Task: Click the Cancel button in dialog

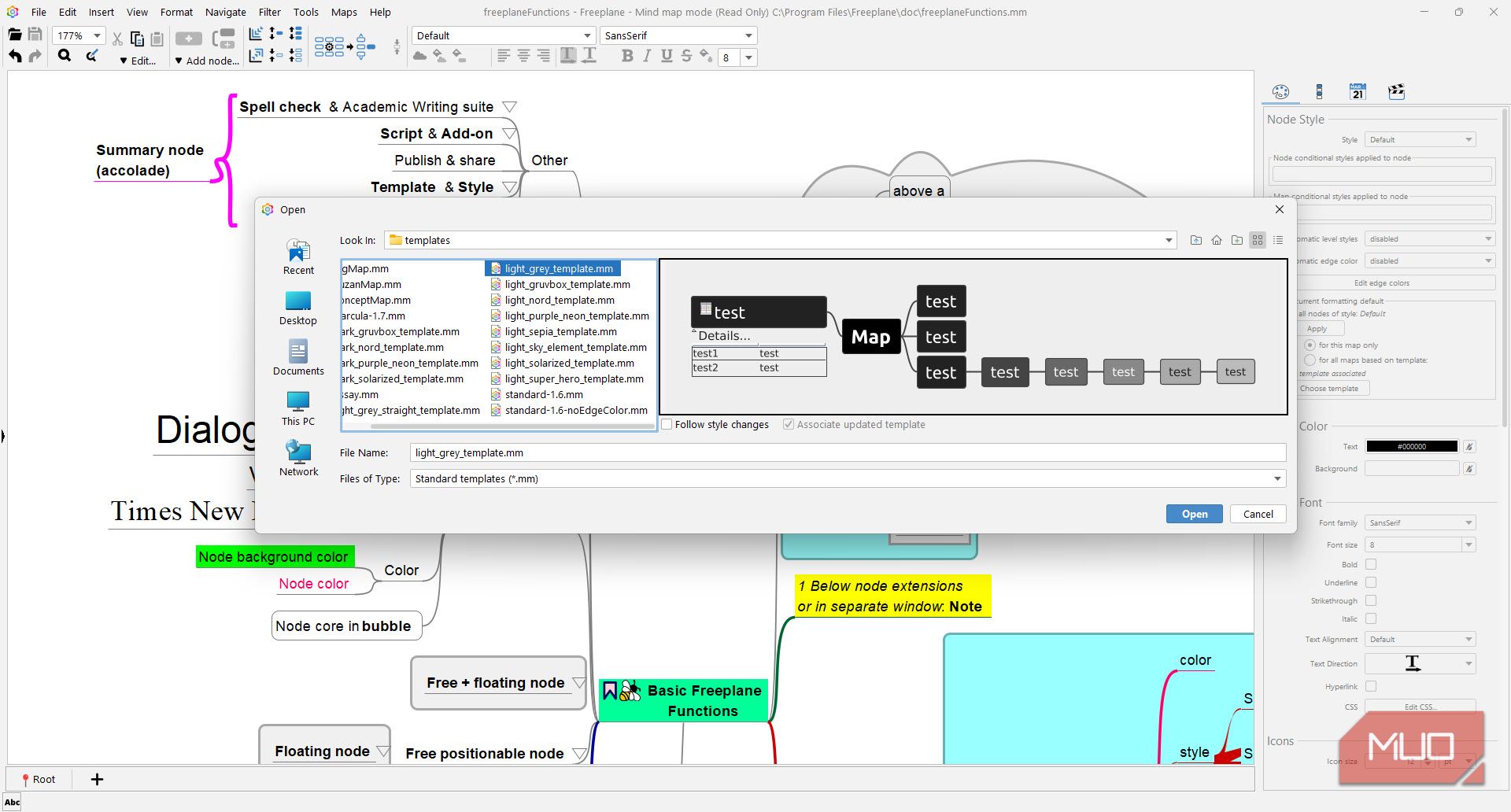Action: 1258,514
